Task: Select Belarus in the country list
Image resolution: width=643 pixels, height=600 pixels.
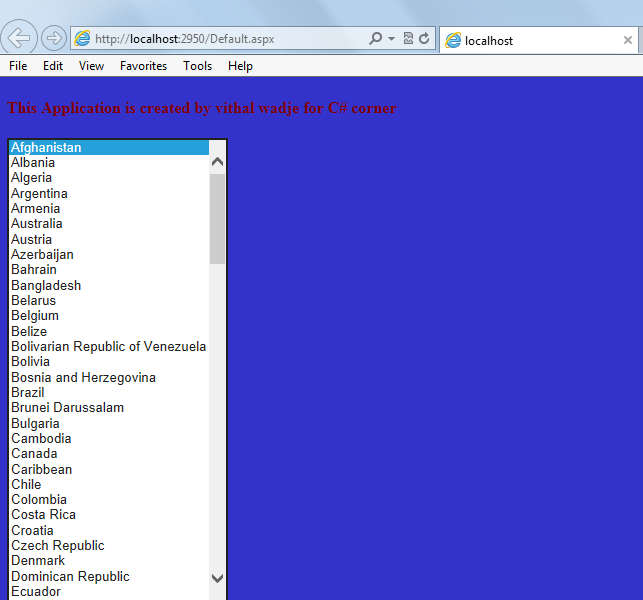Action: [x=109, y=300]
